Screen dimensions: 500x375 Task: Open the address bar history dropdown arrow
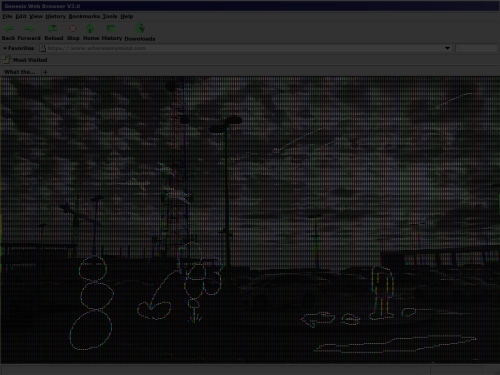point(447,48)
